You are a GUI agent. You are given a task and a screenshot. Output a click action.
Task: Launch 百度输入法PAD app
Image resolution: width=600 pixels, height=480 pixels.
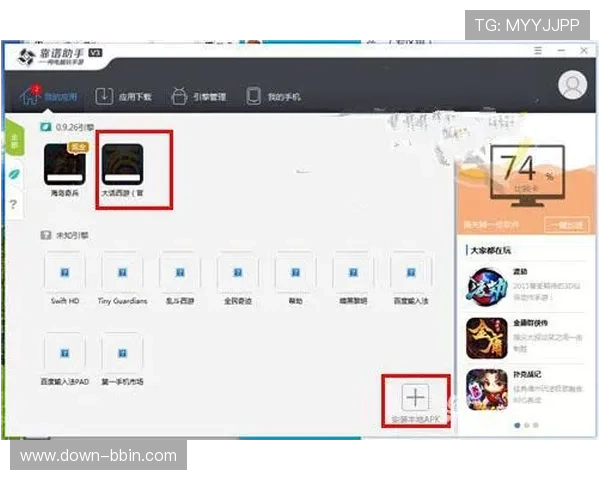65,353
